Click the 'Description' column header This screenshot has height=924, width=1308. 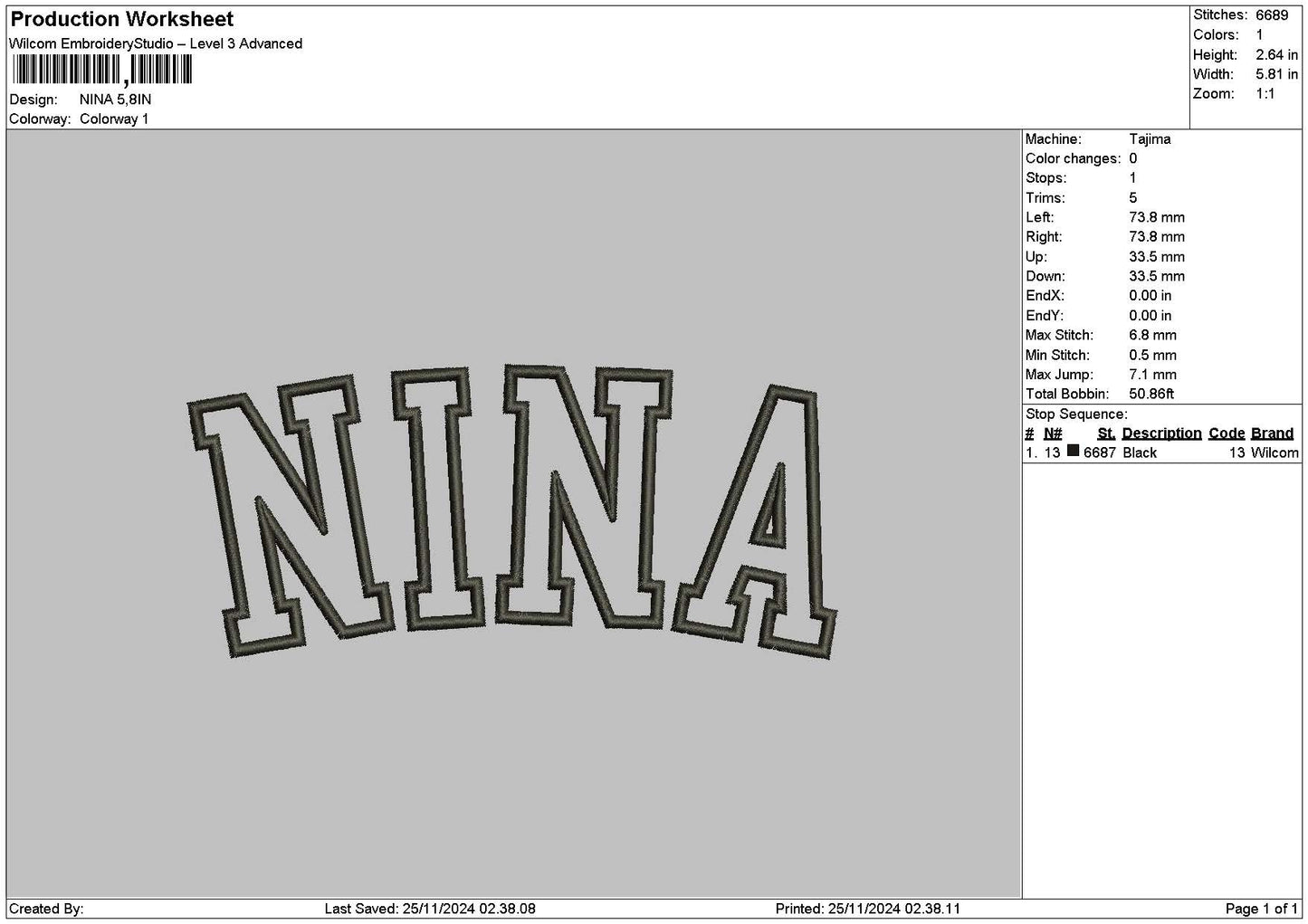click(1162, 433)
